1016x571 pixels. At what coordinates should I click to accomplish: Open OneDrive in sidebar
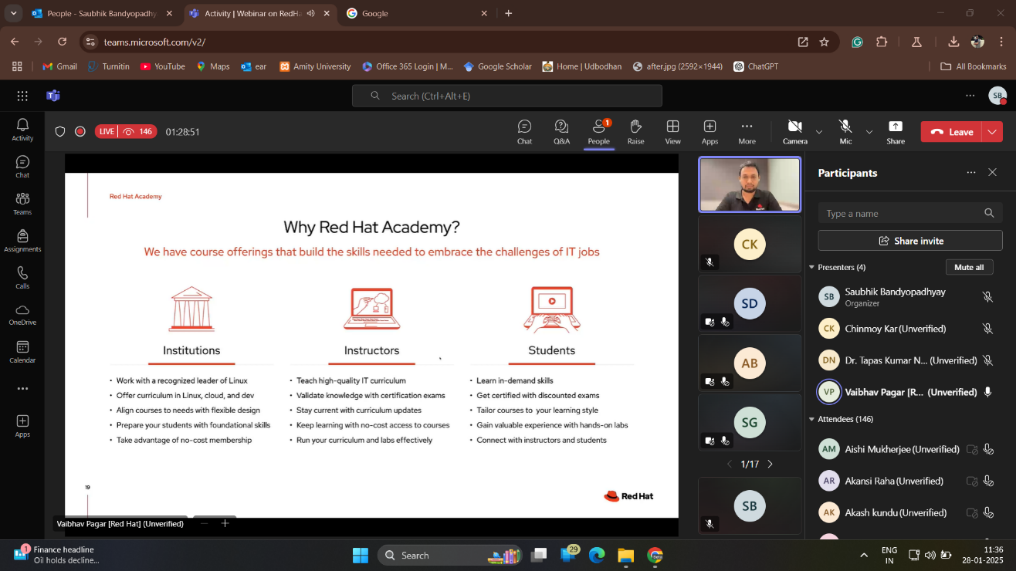click(23, 314)
